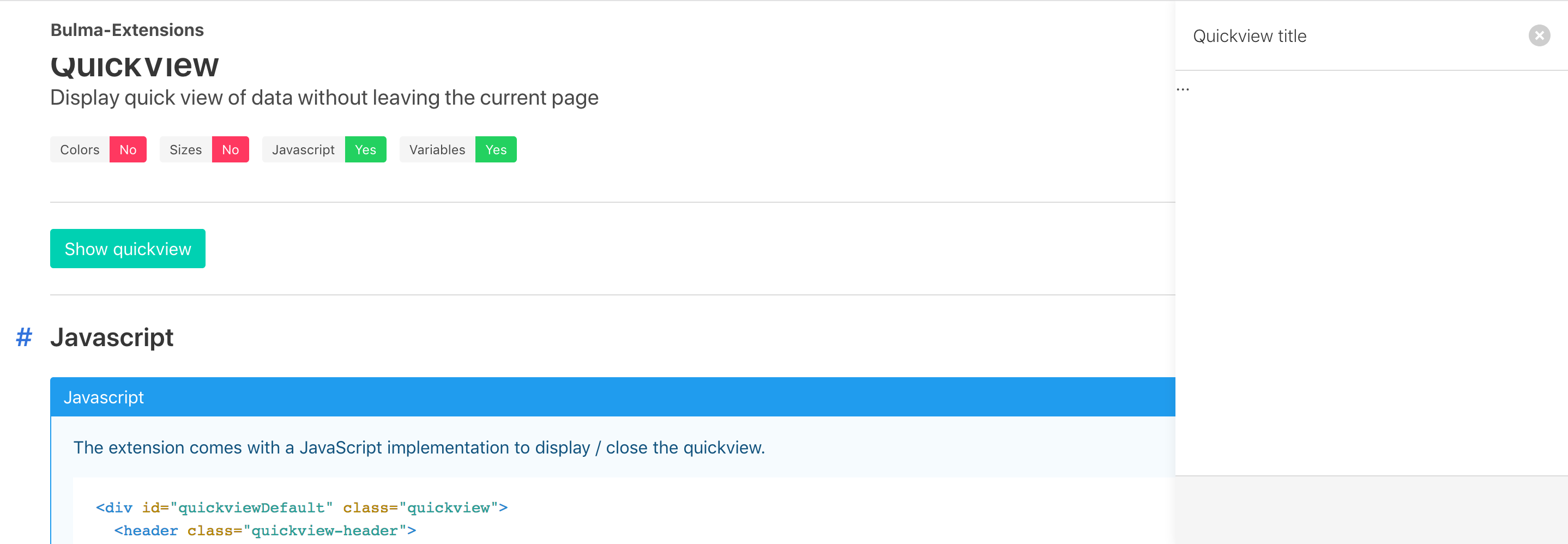The width and height of the screenshot is (1568, 544).
Task: Click the green Yes tag beside Variables
Action: point(496,150)
